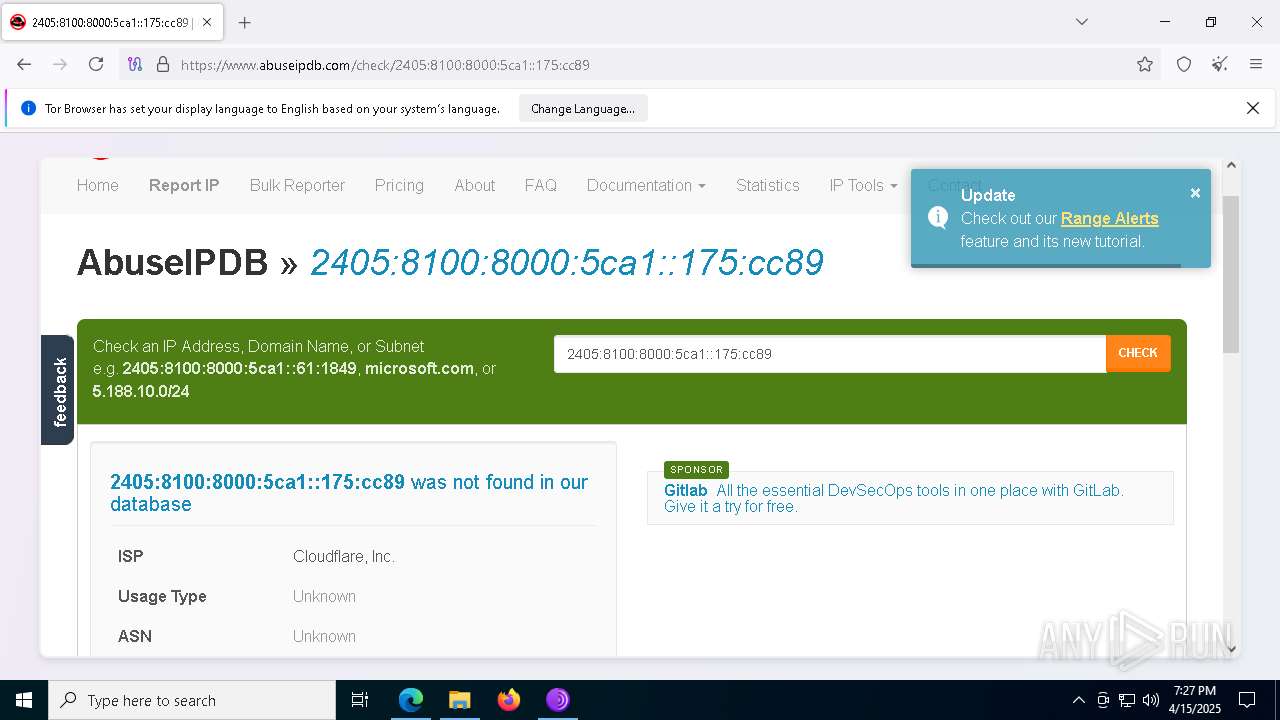Viewport: 1280px width, 720px height.
Task: Open Bulk Reporter page
Action: pos(297,185)
